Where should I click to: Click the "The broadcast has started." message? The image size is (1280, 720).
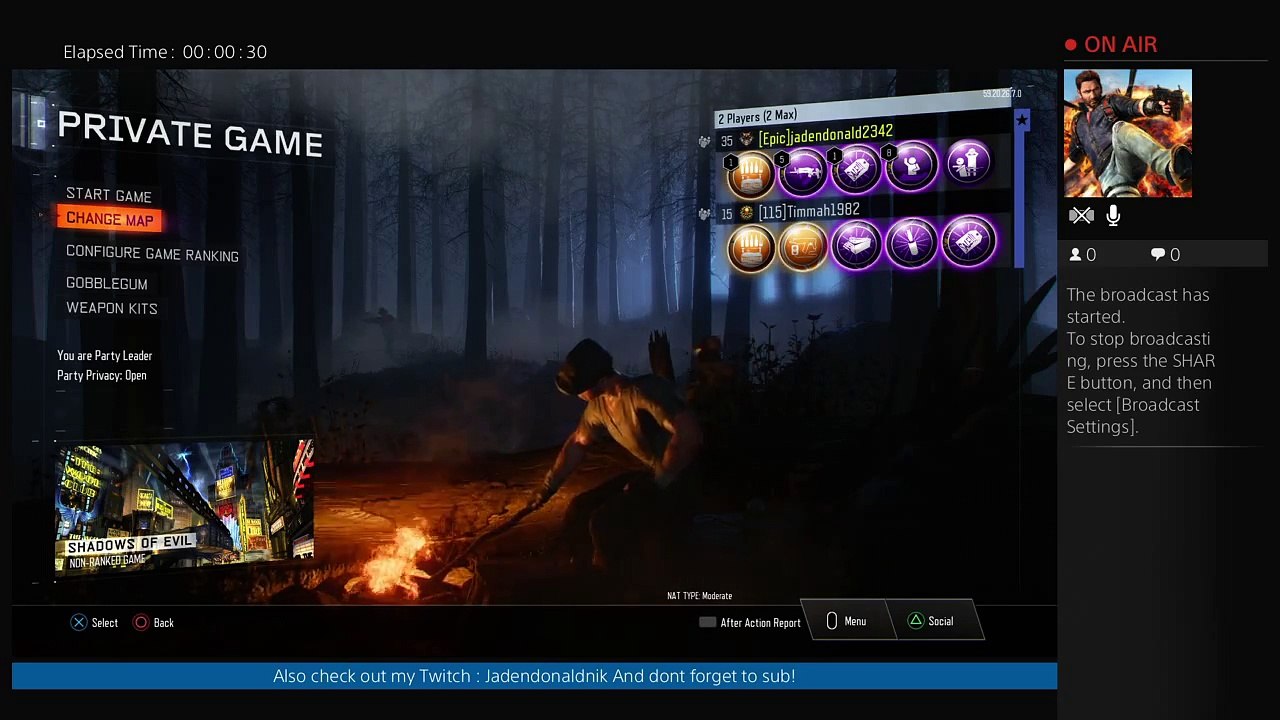(1138, 305)
